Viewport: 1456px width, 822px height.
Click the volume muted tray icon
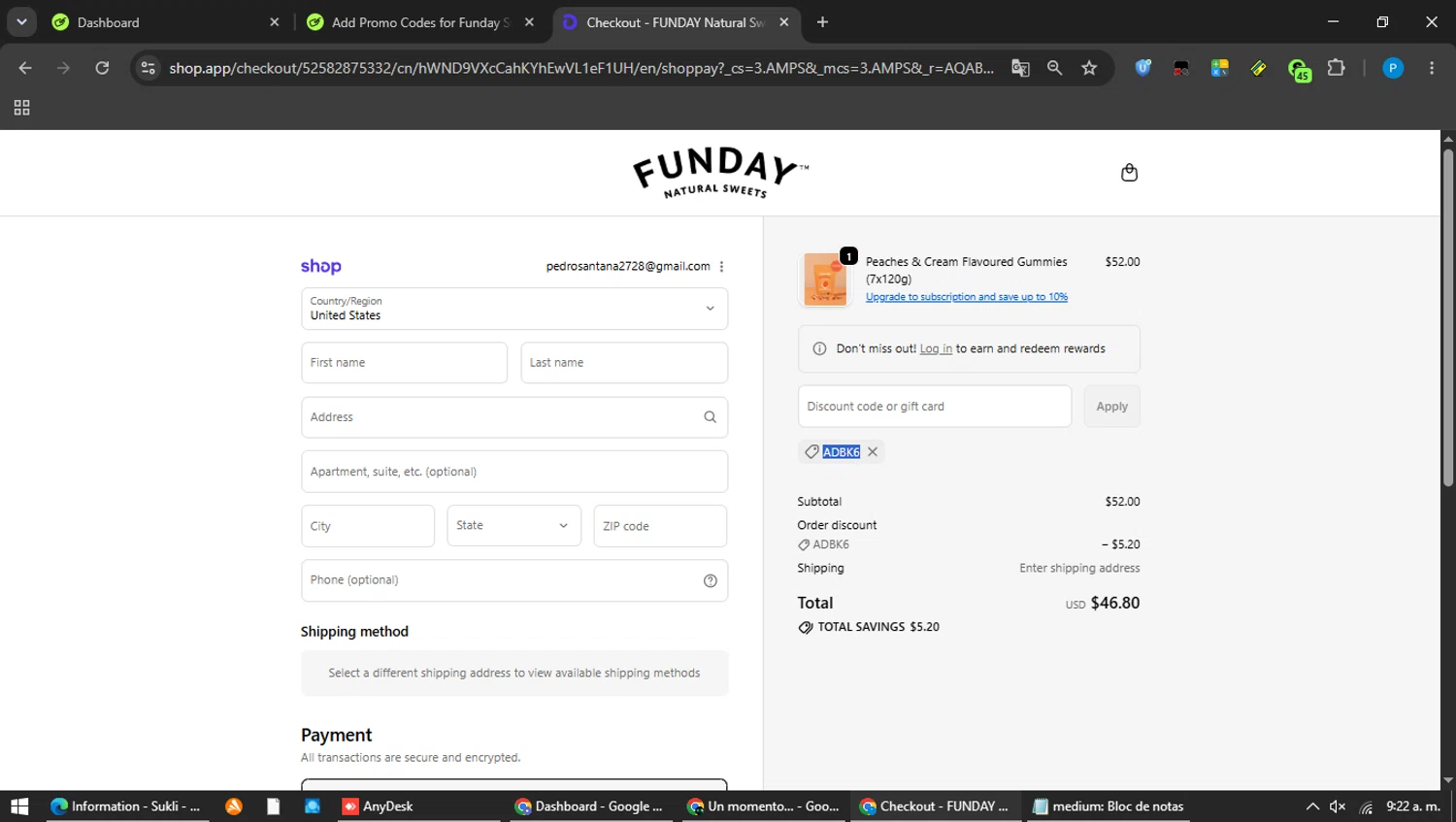1338,806
